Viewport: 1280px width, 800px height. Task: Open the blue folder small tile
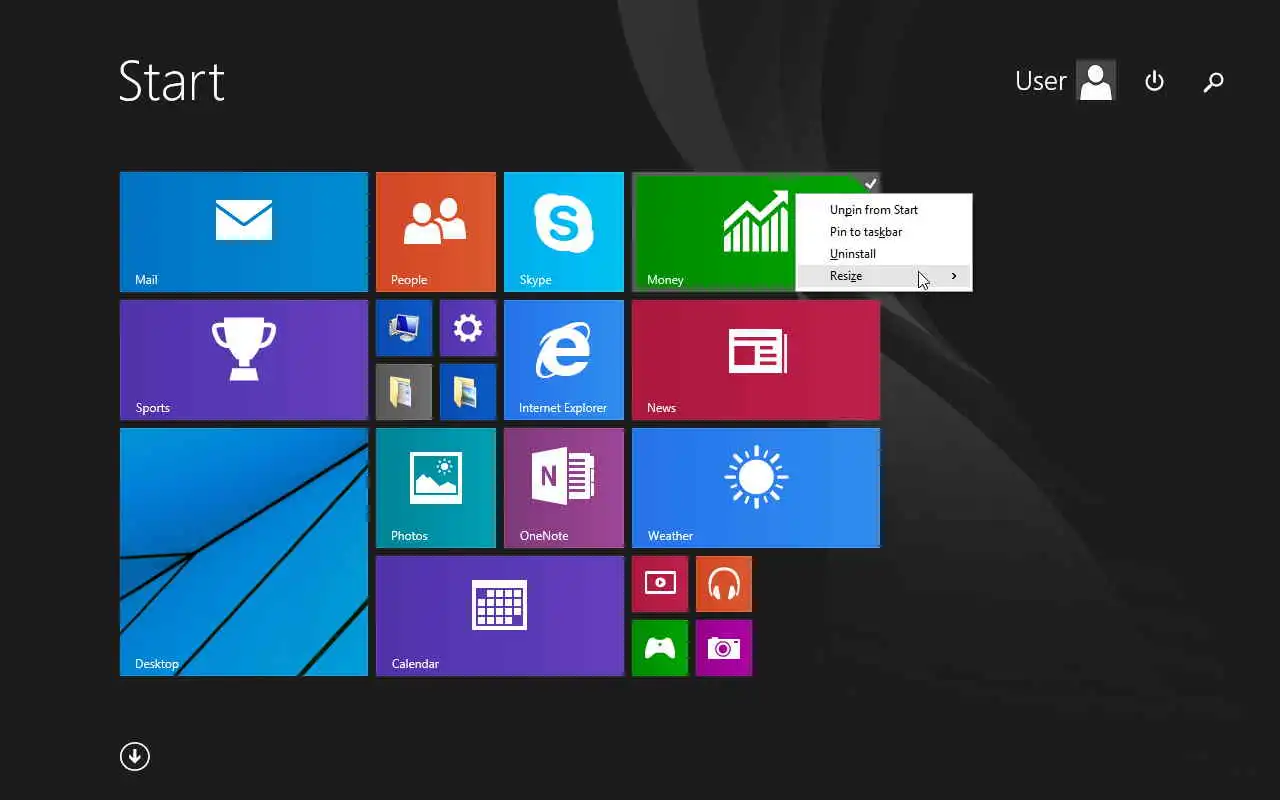pyautogui.click(x=468, y=392)
